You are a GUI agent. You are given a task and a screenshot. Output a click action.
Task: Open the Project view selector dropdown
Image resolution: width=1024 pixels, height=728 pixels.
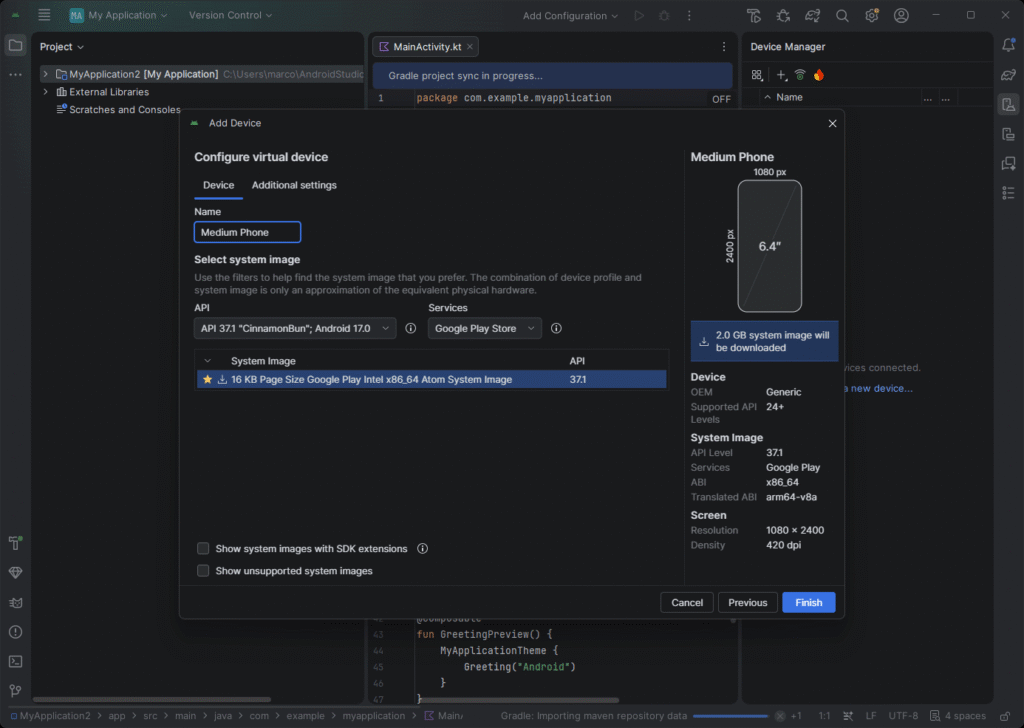(x=61, y=47)
